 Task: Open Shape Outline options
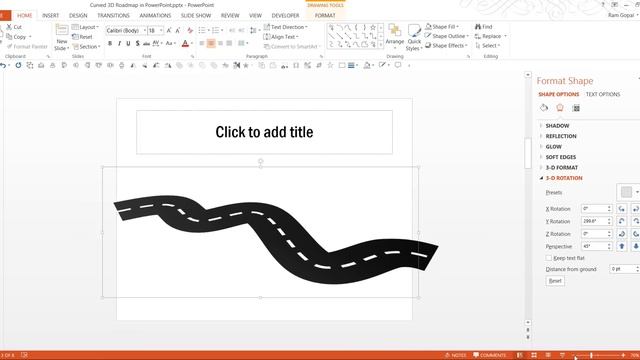(x=447, y=36)
